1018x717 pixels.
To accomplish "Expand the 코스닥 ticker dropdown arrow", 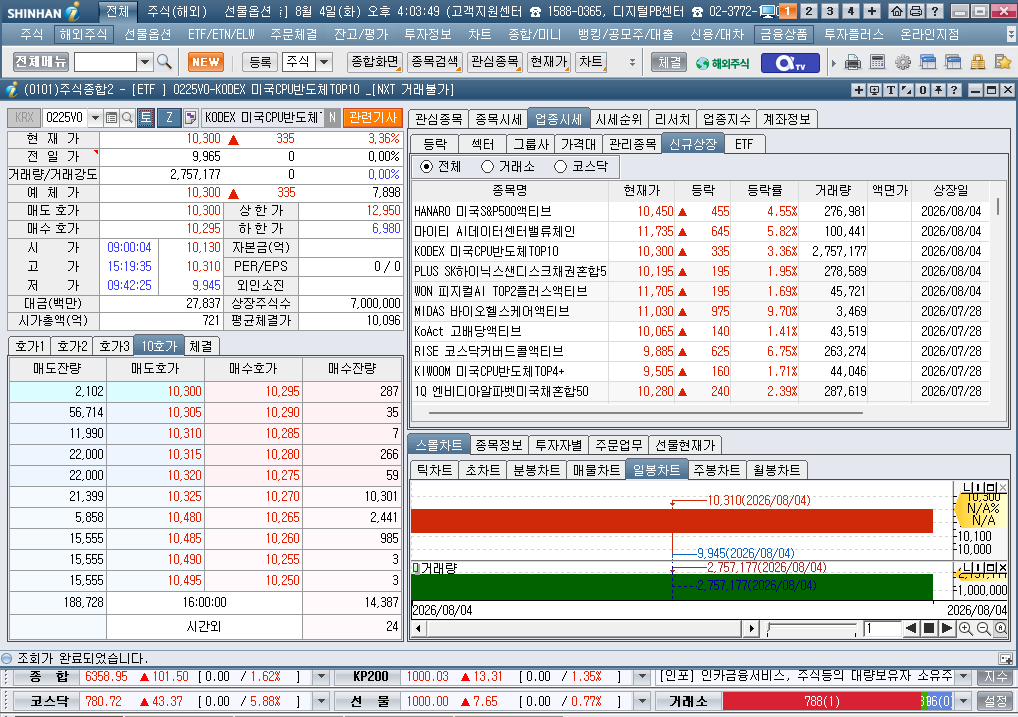I will coord(321,701).
